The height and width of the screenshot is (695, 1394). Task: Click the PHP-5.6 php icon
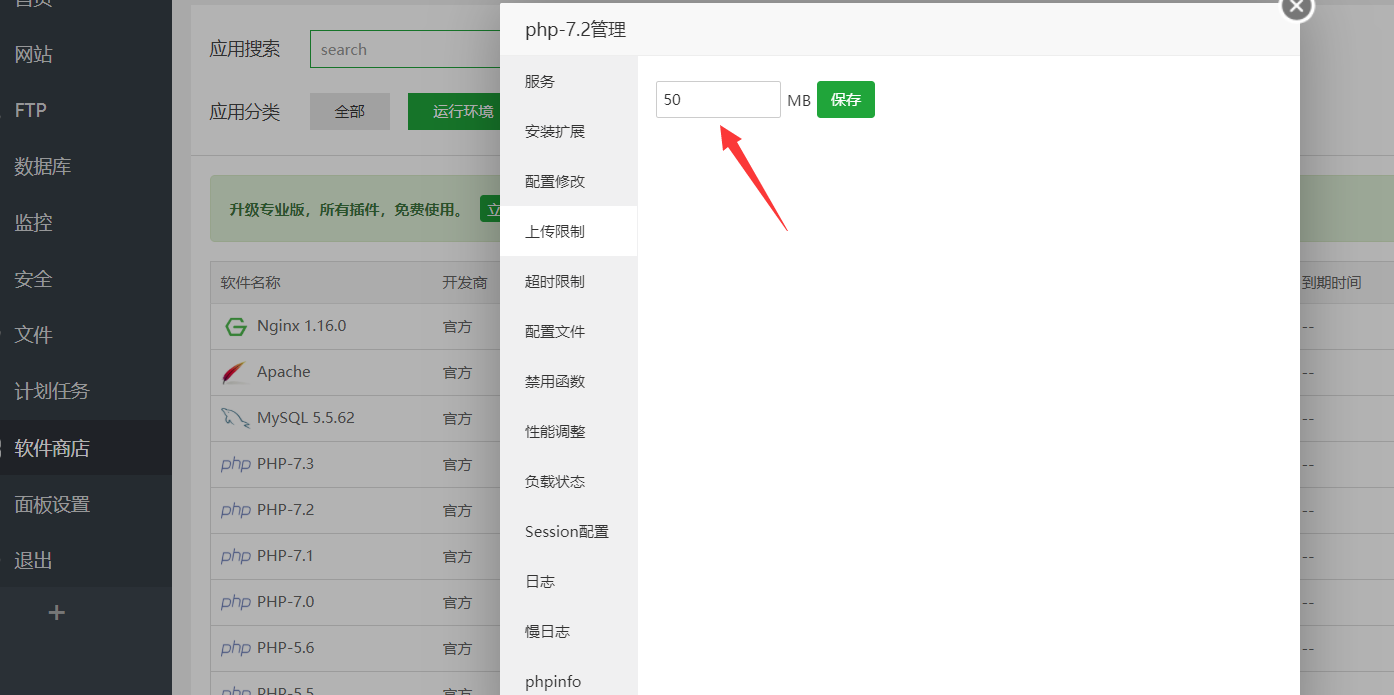[x=235, y=648]
